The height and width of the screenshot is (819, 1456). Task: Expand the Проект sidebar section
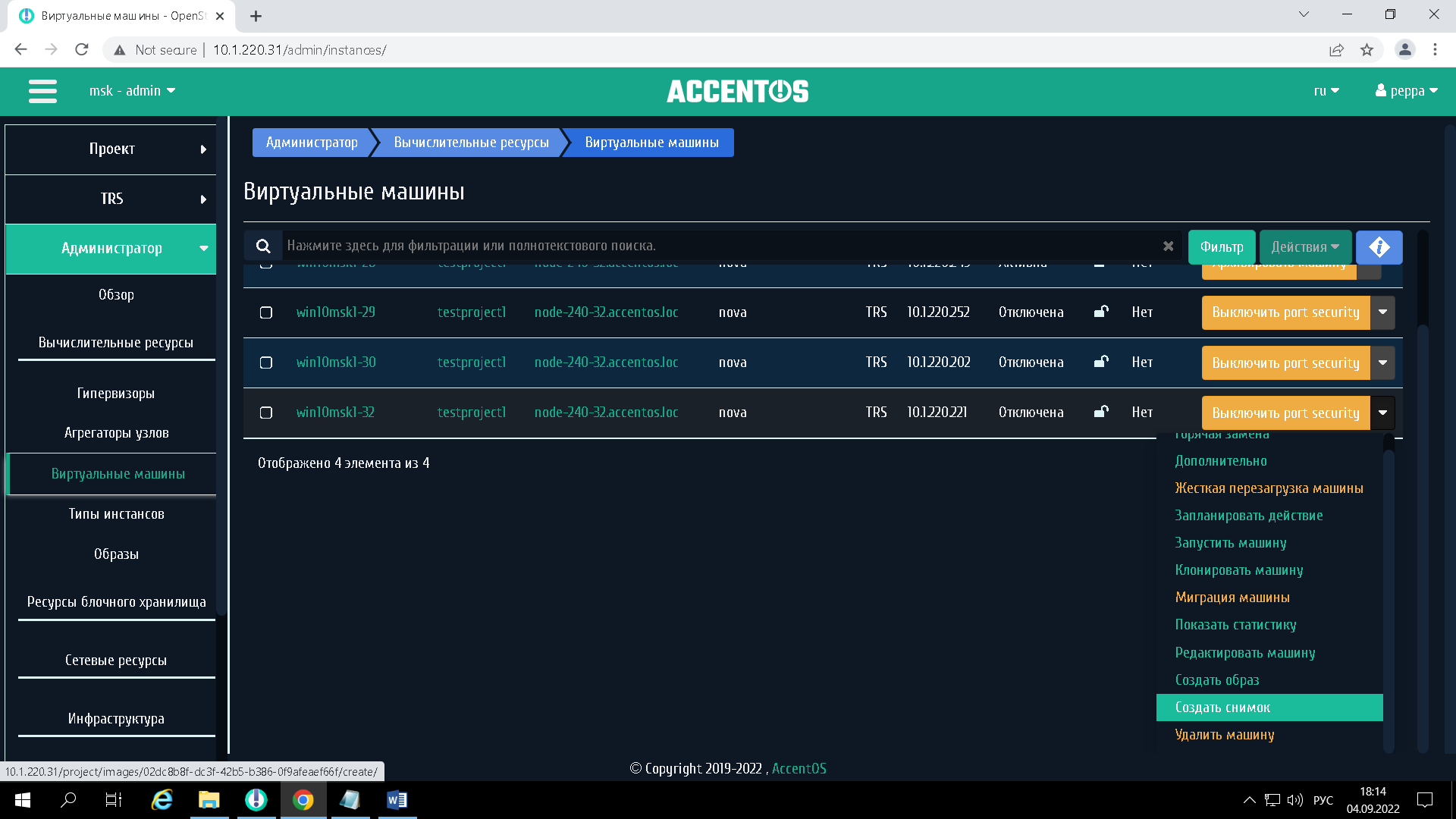click(x=111, y=149)
